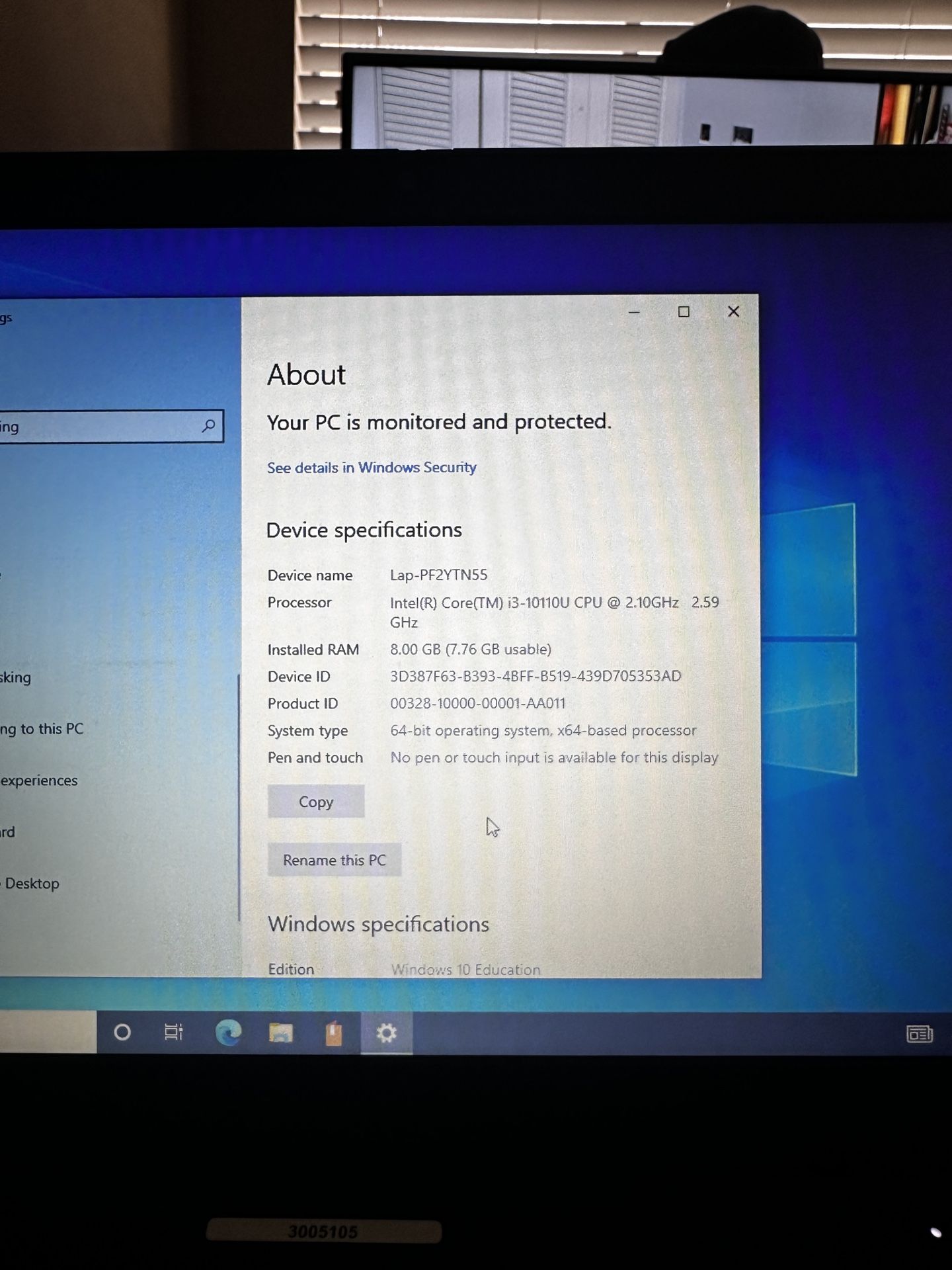This screenshot has width=952, height=1270.
Task: Maximize the Settings window
Action: coord(684,312)
